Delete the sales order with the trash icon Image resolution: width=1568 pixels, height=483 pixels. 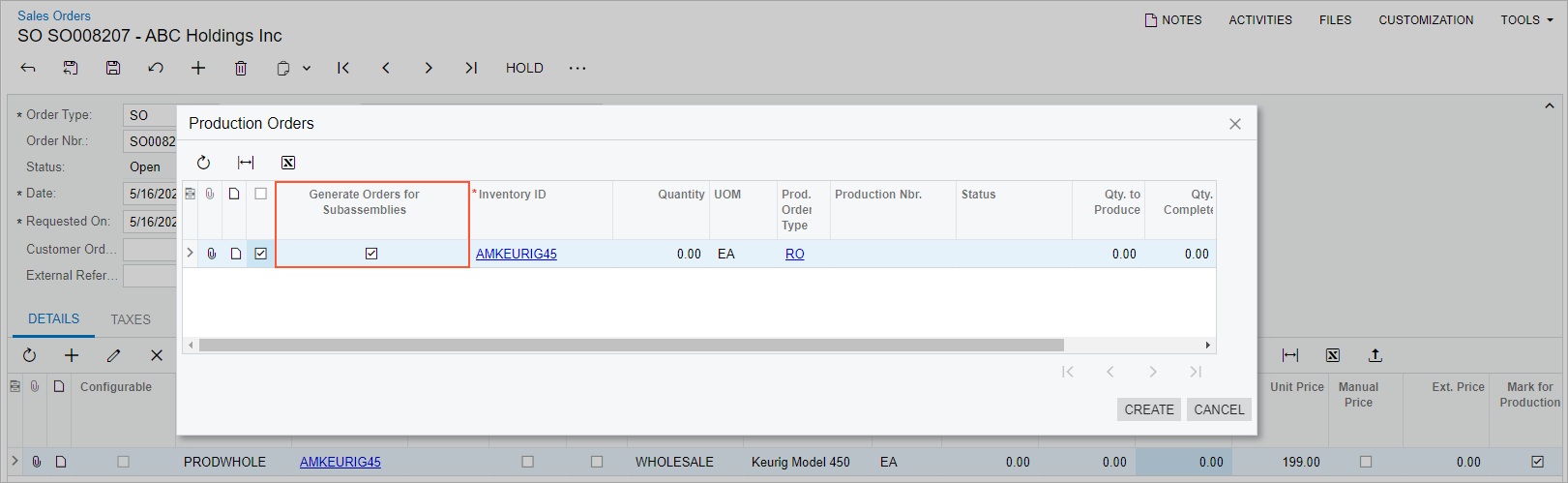(x=241, y=68)
